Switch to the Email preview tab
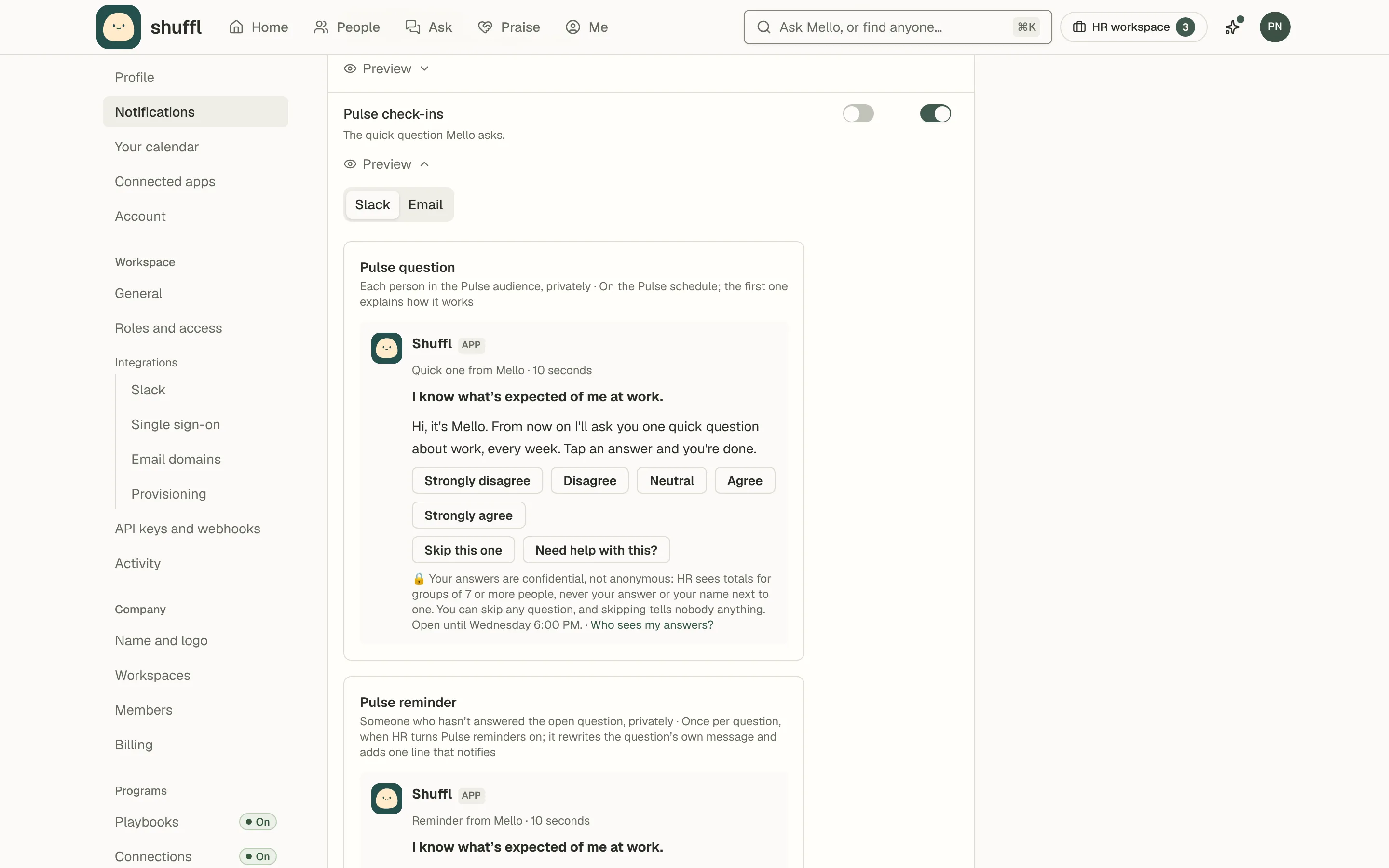This screenshot has width=1389, height=868. [x=425, y=205]
